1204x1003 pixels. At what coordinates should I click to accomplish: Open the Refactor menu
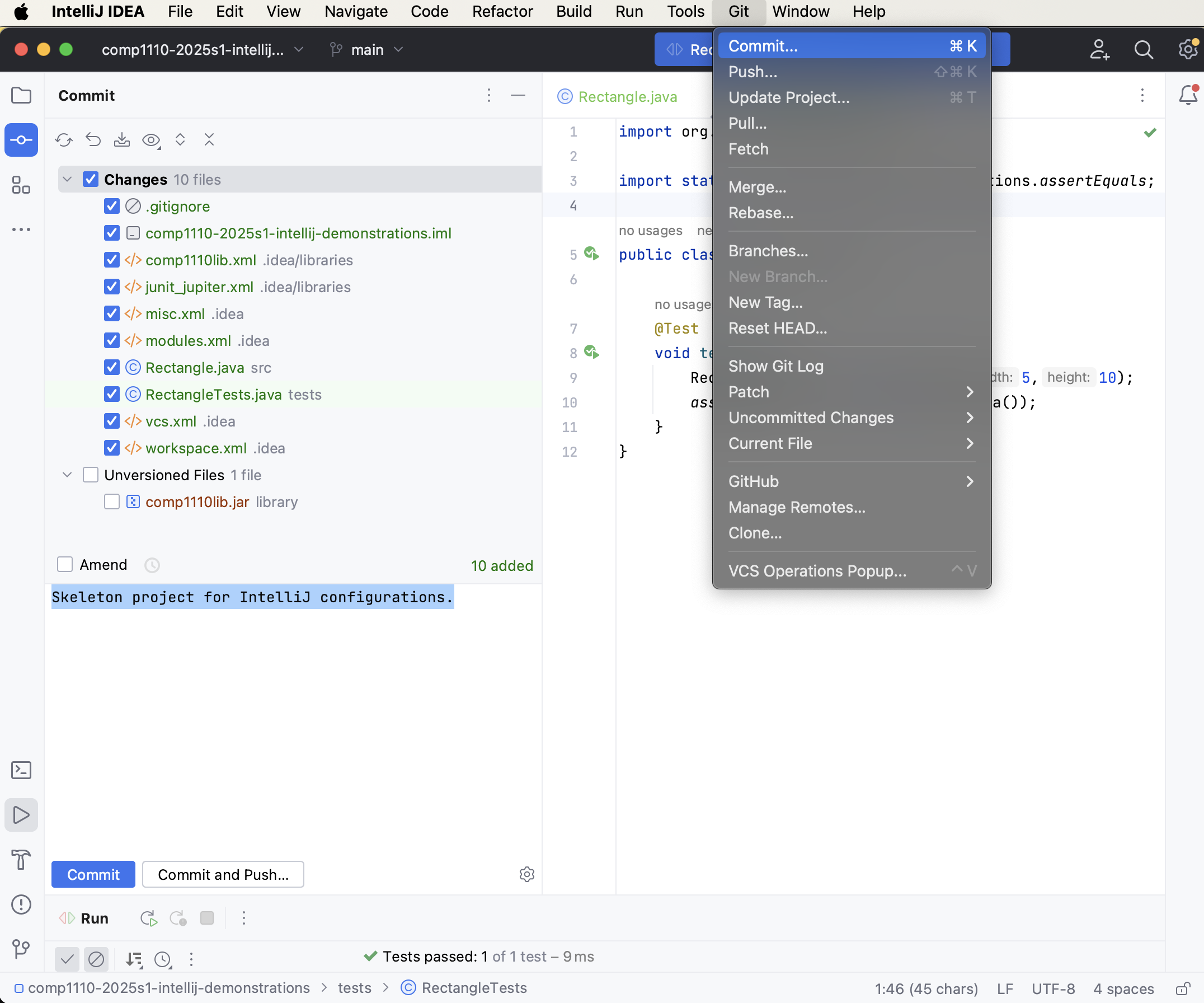[502, 11]
